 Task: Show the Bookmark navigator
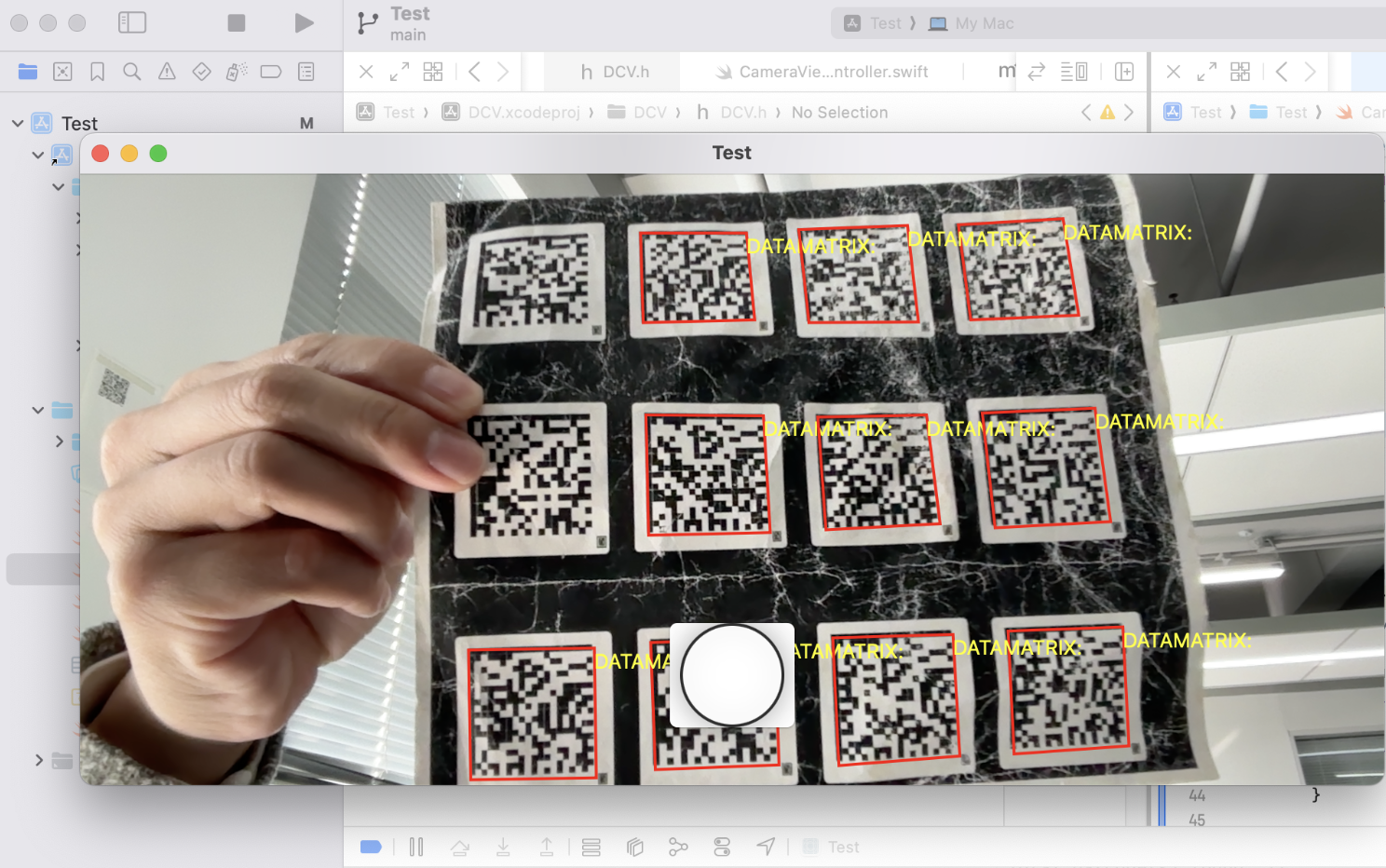[97, 72]
